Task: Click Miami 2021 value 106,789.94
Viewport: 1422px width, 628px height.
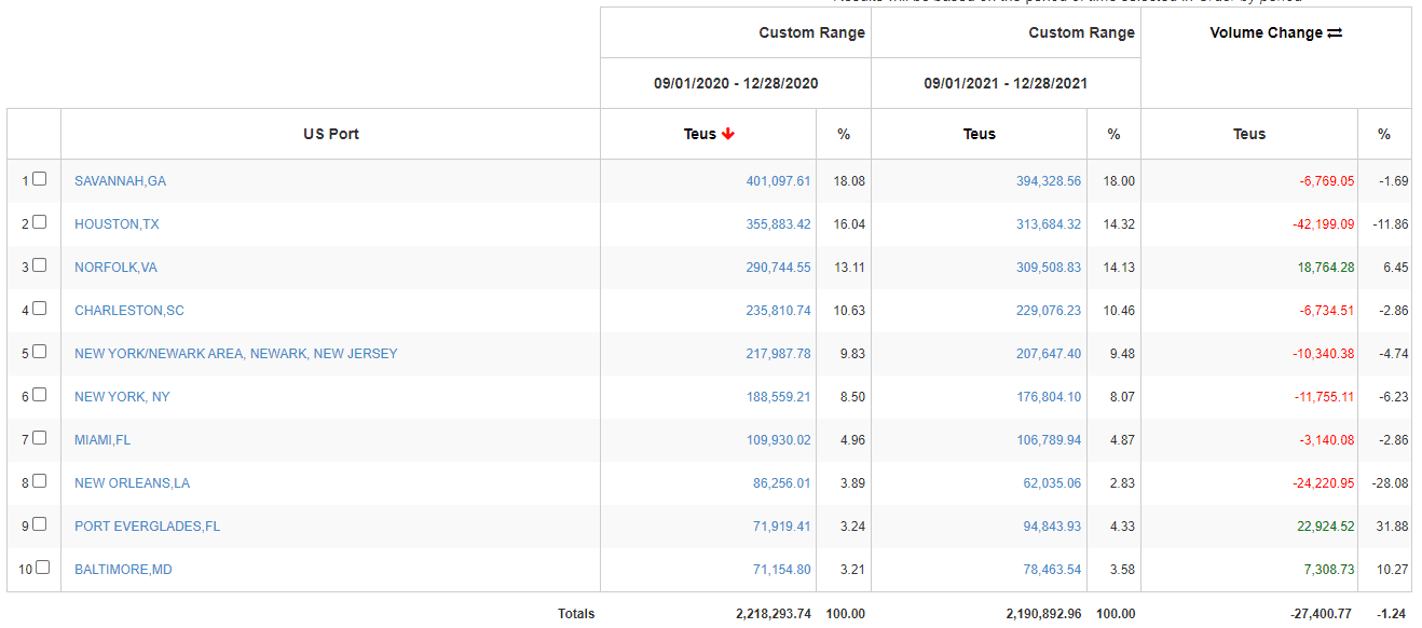Action: (1048, 439)
